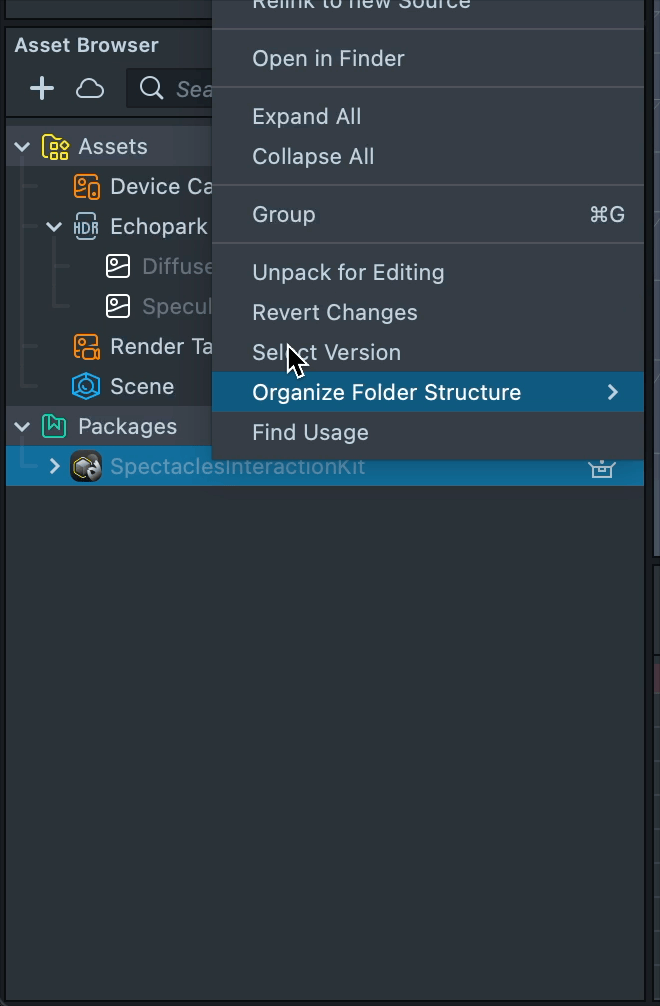Screen dimensions: 660x1006
Task: Click the package store icon on SpectaclesInteractionKit row
Action: (x=601, y=467)
